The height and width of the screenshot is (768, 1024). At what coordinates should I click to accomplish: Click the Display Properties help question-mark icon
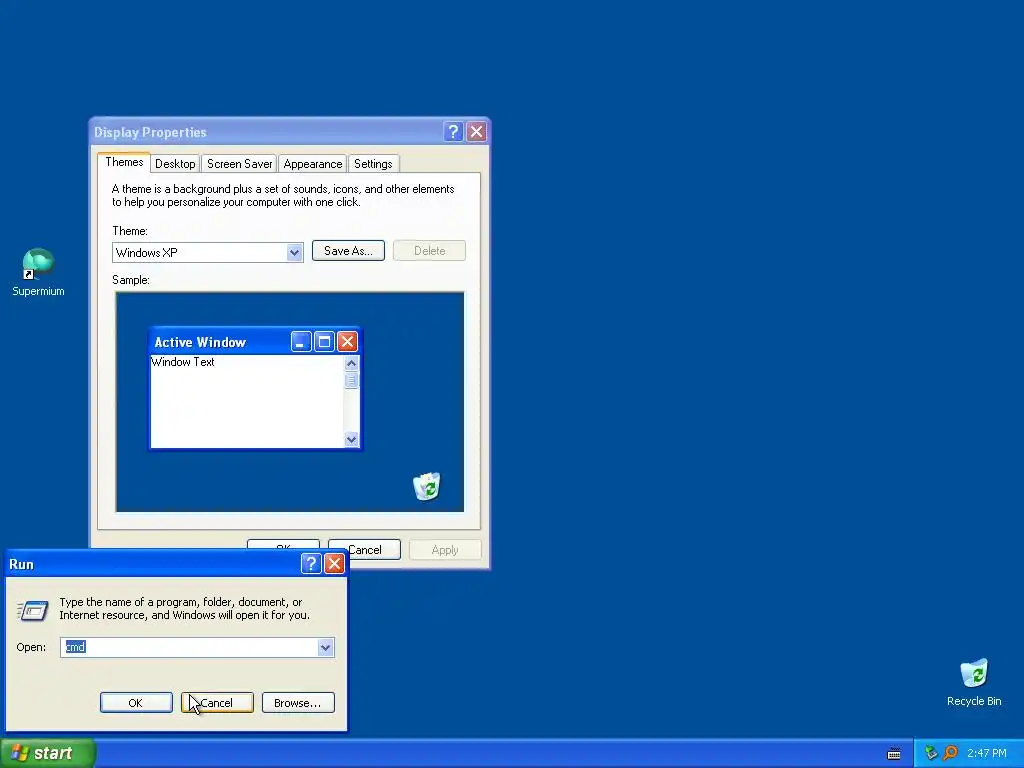tap(453, 132)
